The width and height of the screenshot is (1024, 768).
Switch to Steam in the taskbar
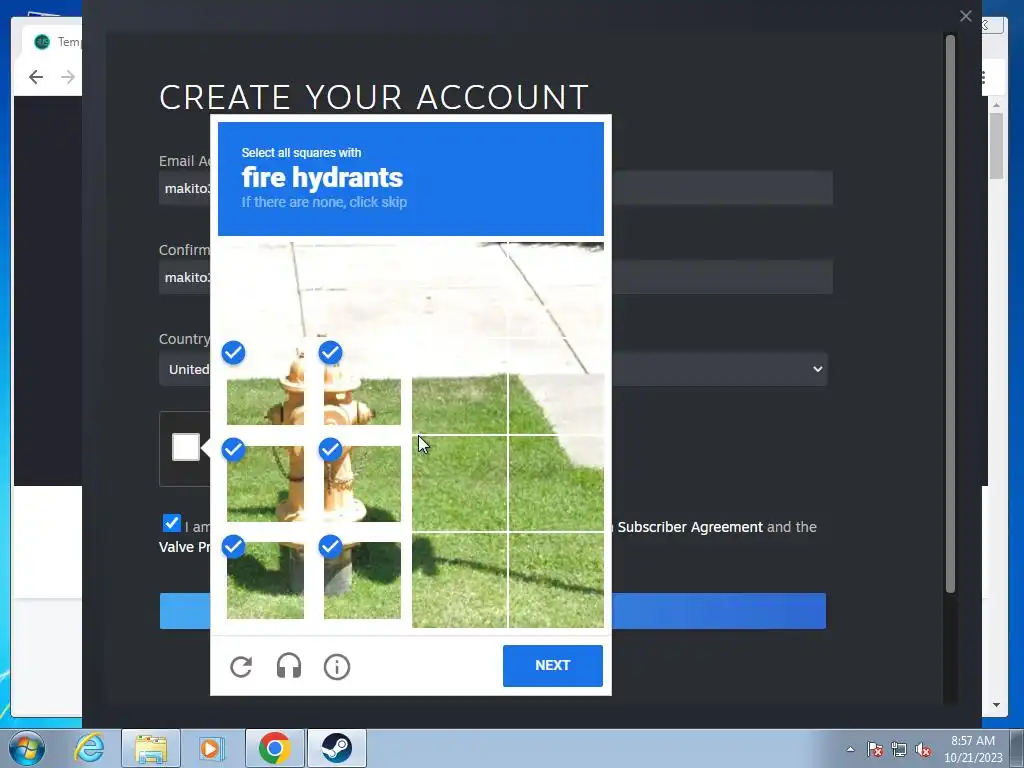tap(337, 748)
